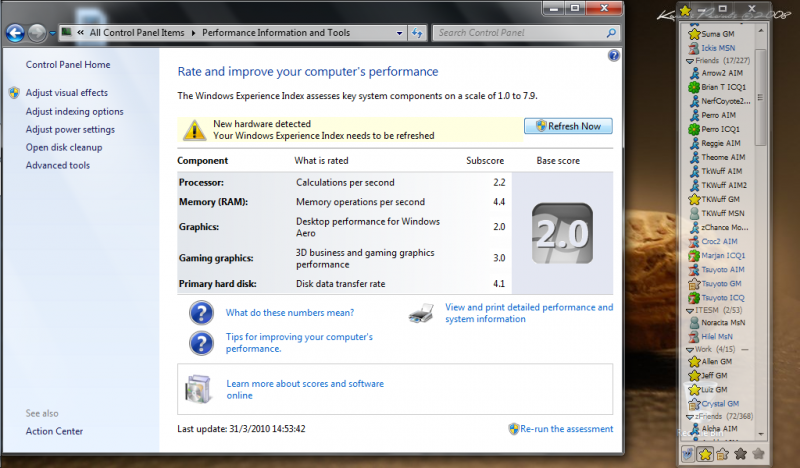
Task: Collapse the Friends group in the buddy list
Action: pyautogui.click(x=688, y=60)
